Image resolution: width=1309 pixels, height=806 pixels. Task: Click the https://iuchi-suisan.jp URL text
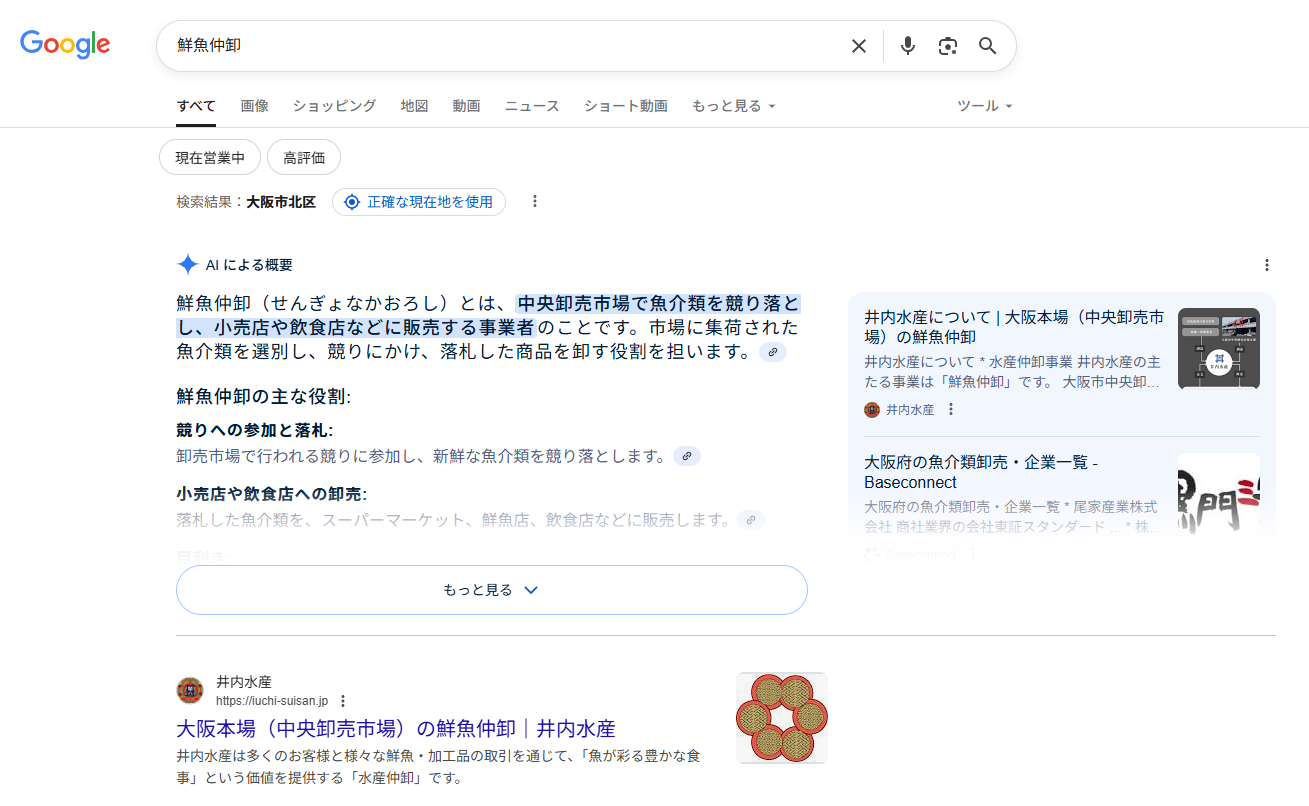272,701
